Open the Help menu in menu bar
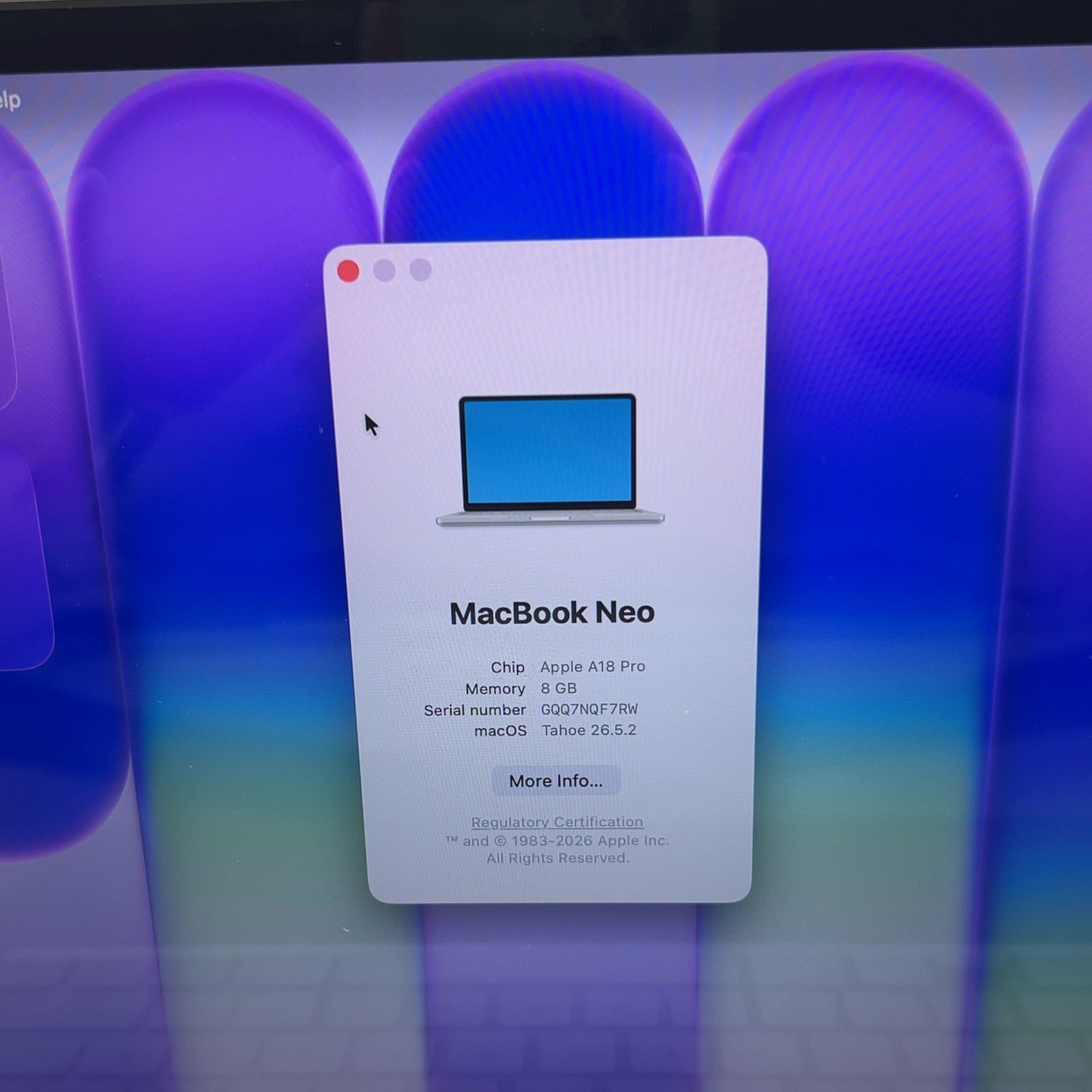This screenshot has width=1092, height=1092. coord(10,100)
